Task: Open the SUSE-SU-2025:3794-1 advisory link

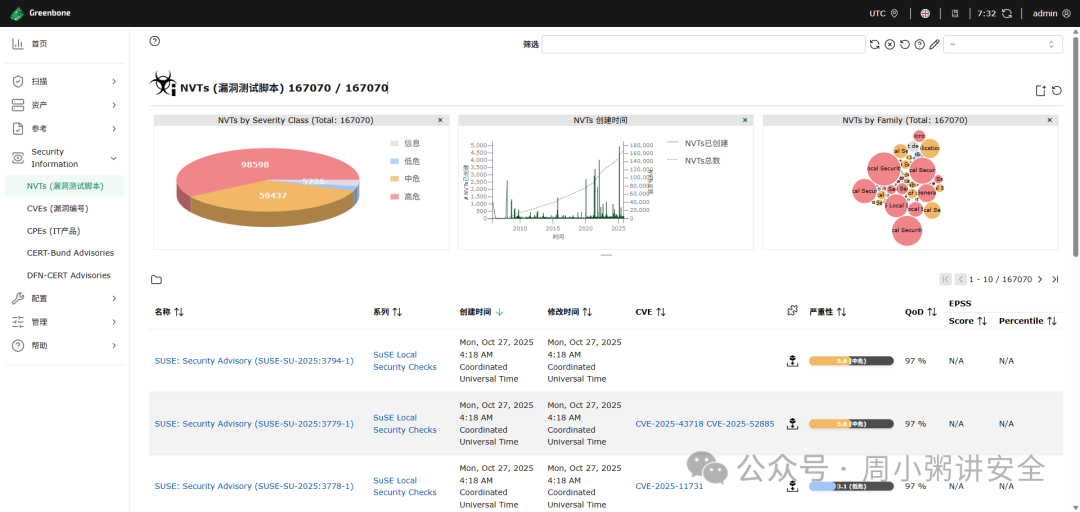Action: point(254,360)
